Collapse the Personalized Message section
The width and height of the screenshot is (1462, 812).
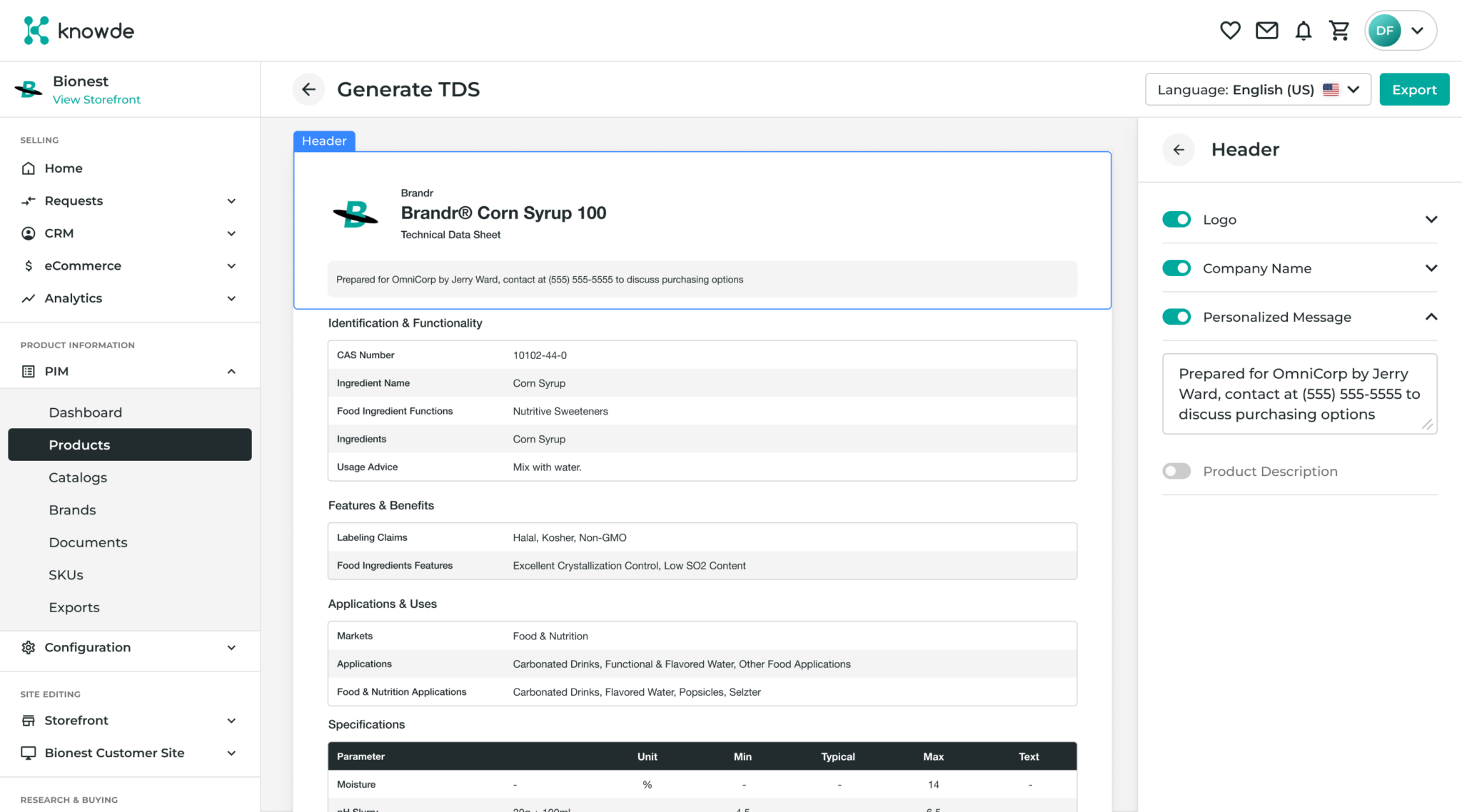pyautogui.click(x=1431, y=317)
